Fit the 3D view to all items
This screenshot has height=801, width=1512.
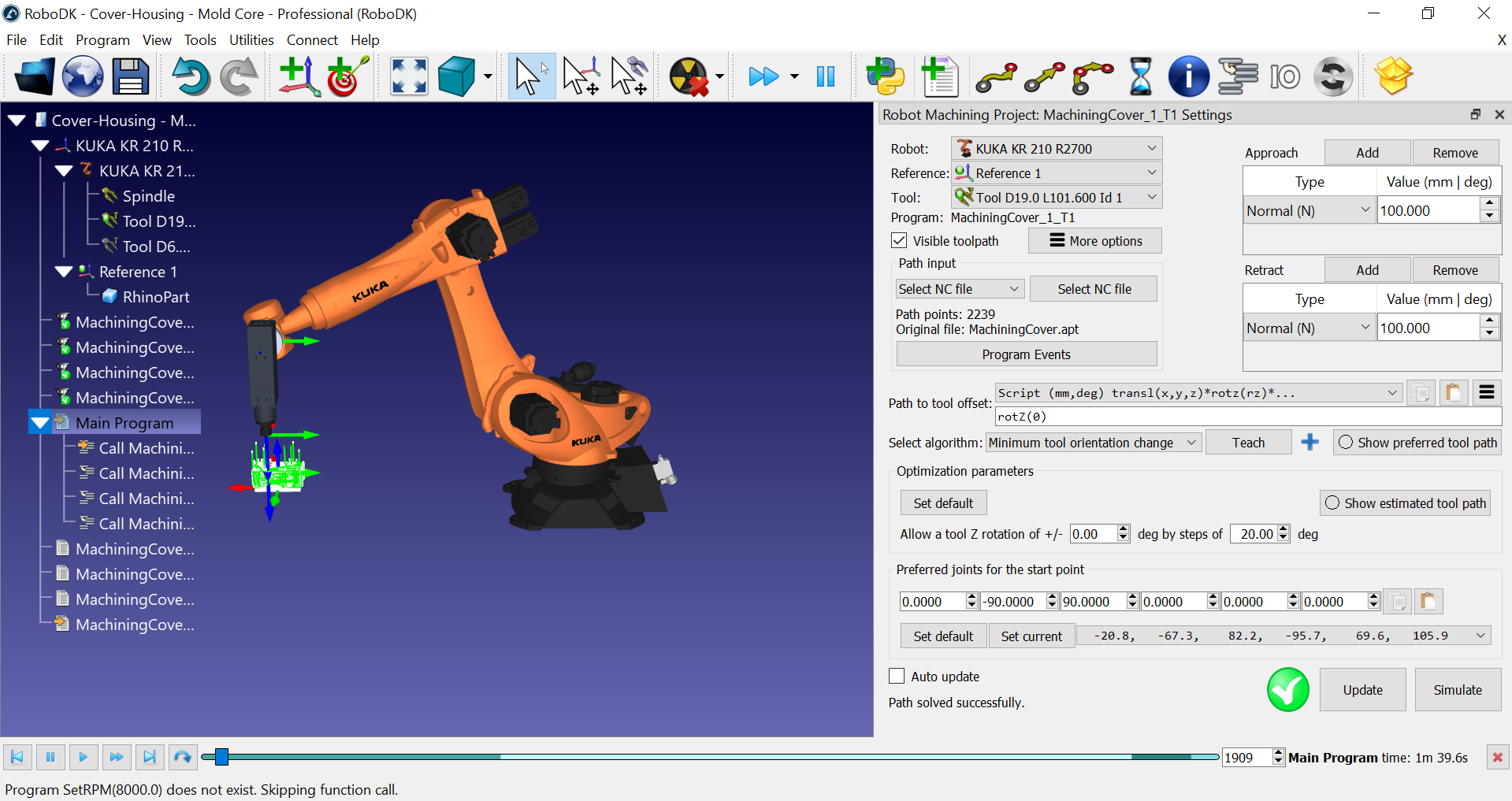[x=408, y=76]
